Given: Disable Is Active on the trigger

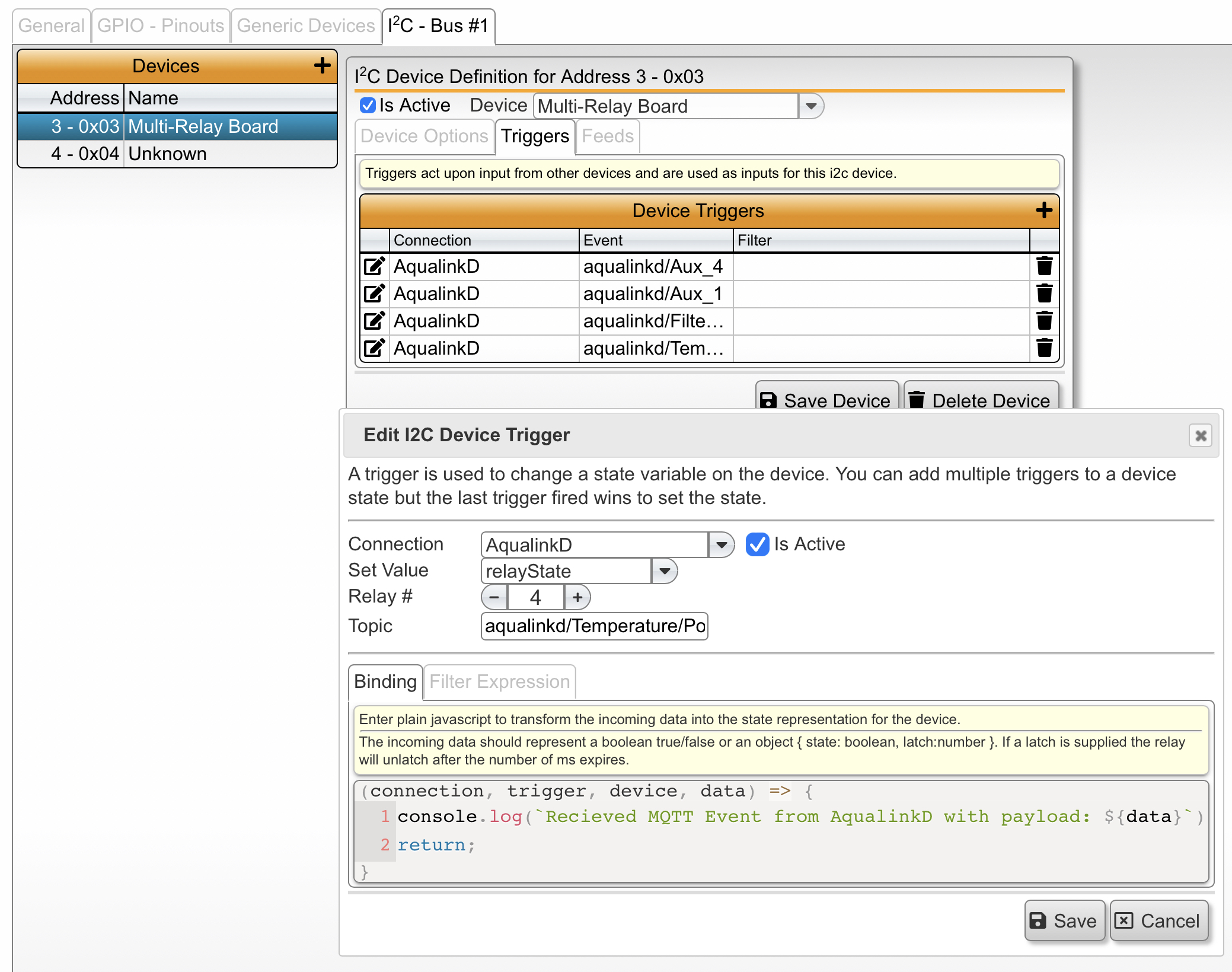Looking at the screenshot, I should [x=757, y=544].
